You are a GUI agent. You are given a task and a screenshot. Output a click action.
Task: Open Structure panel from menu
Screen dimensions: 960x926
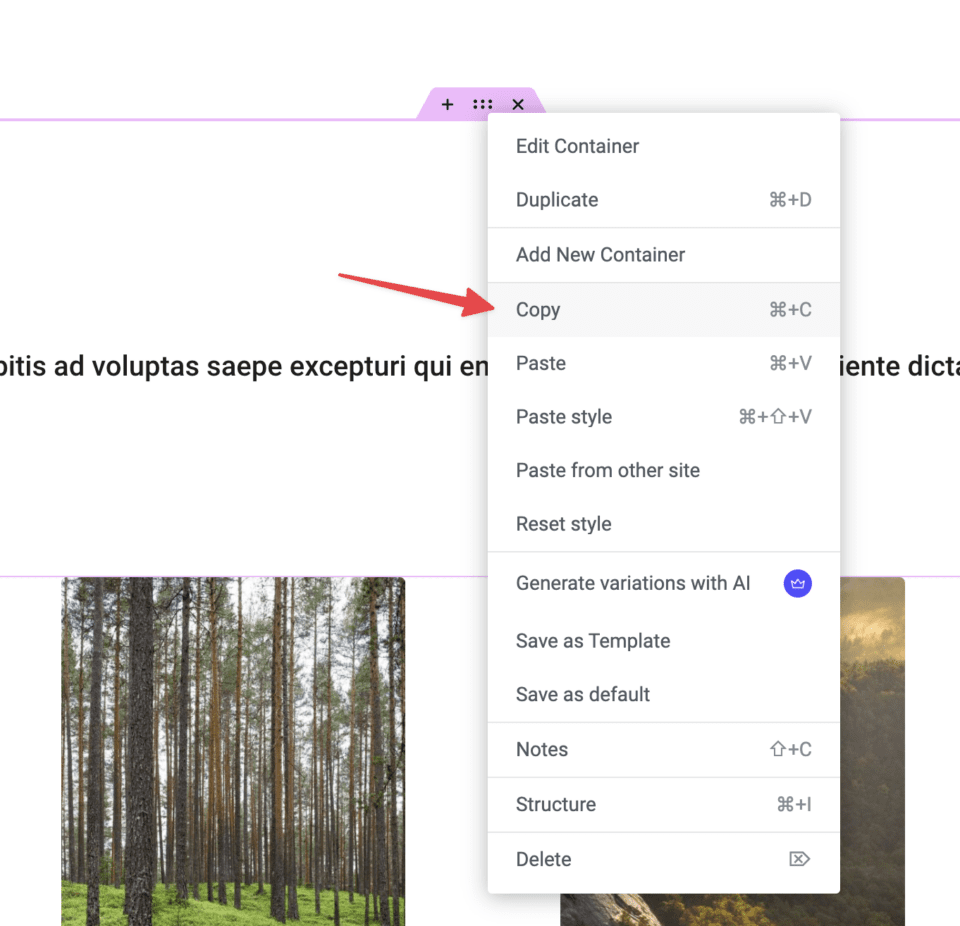(x=556, y=804)
